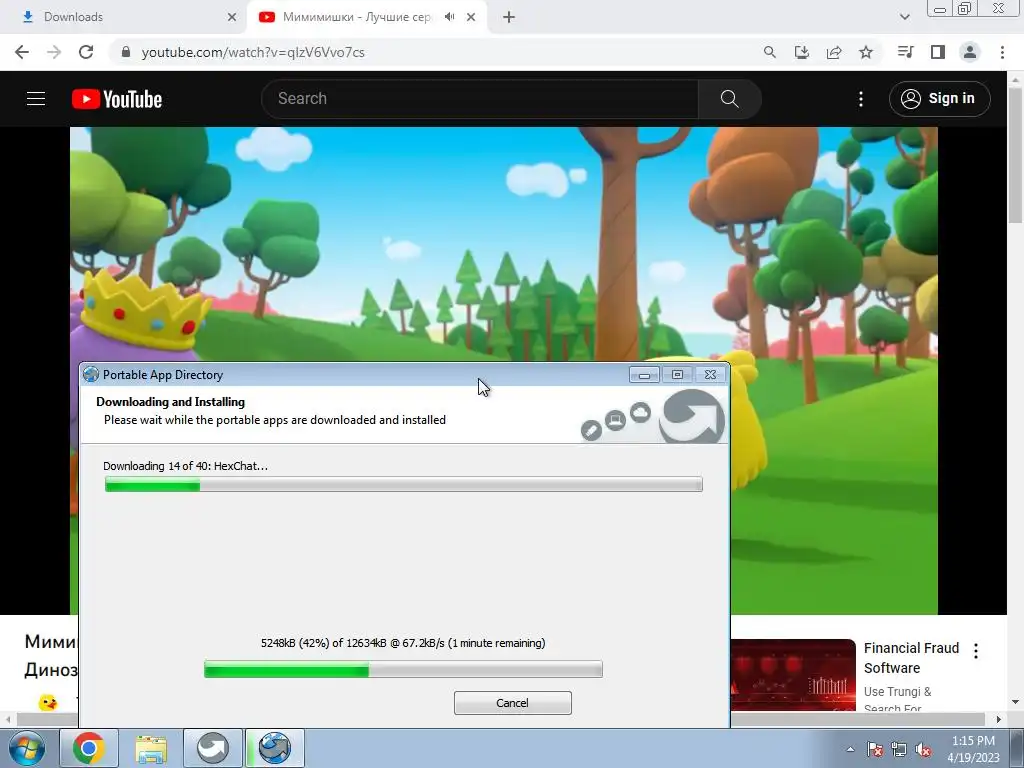
Task: Open YouTube hamburger guide menu
Action: [36, 99]
